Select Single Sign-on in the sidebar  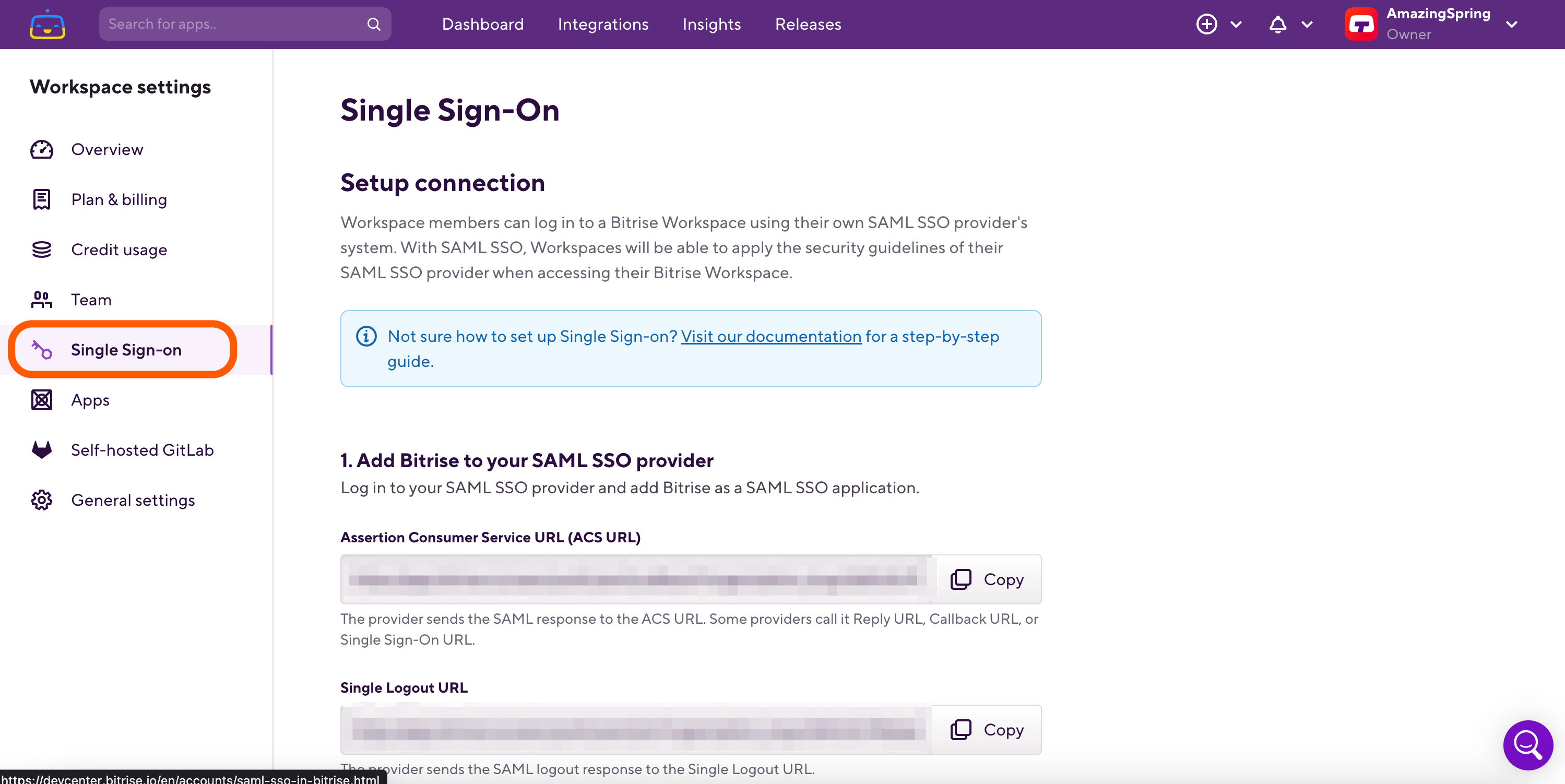pyautogui.click(x=126, y=349)
